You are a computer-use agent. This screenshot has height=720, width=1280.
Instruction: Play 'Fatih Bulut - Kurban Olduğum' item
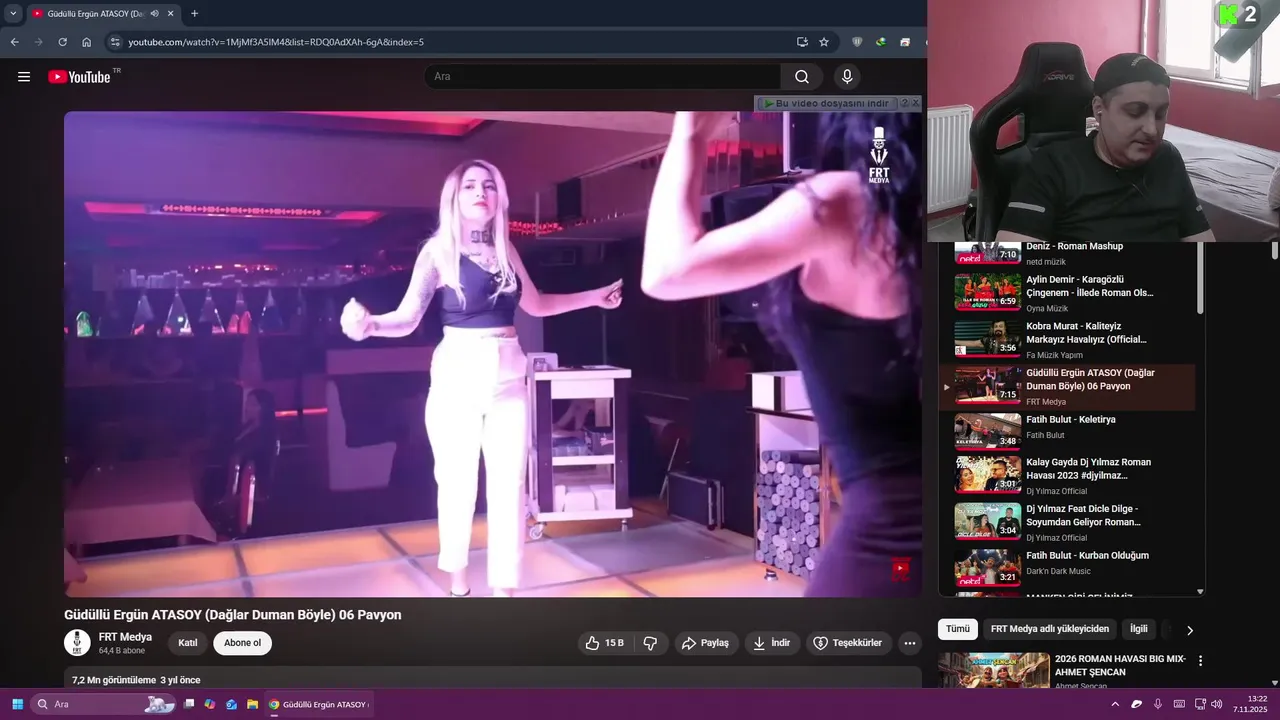[1066, 568]
